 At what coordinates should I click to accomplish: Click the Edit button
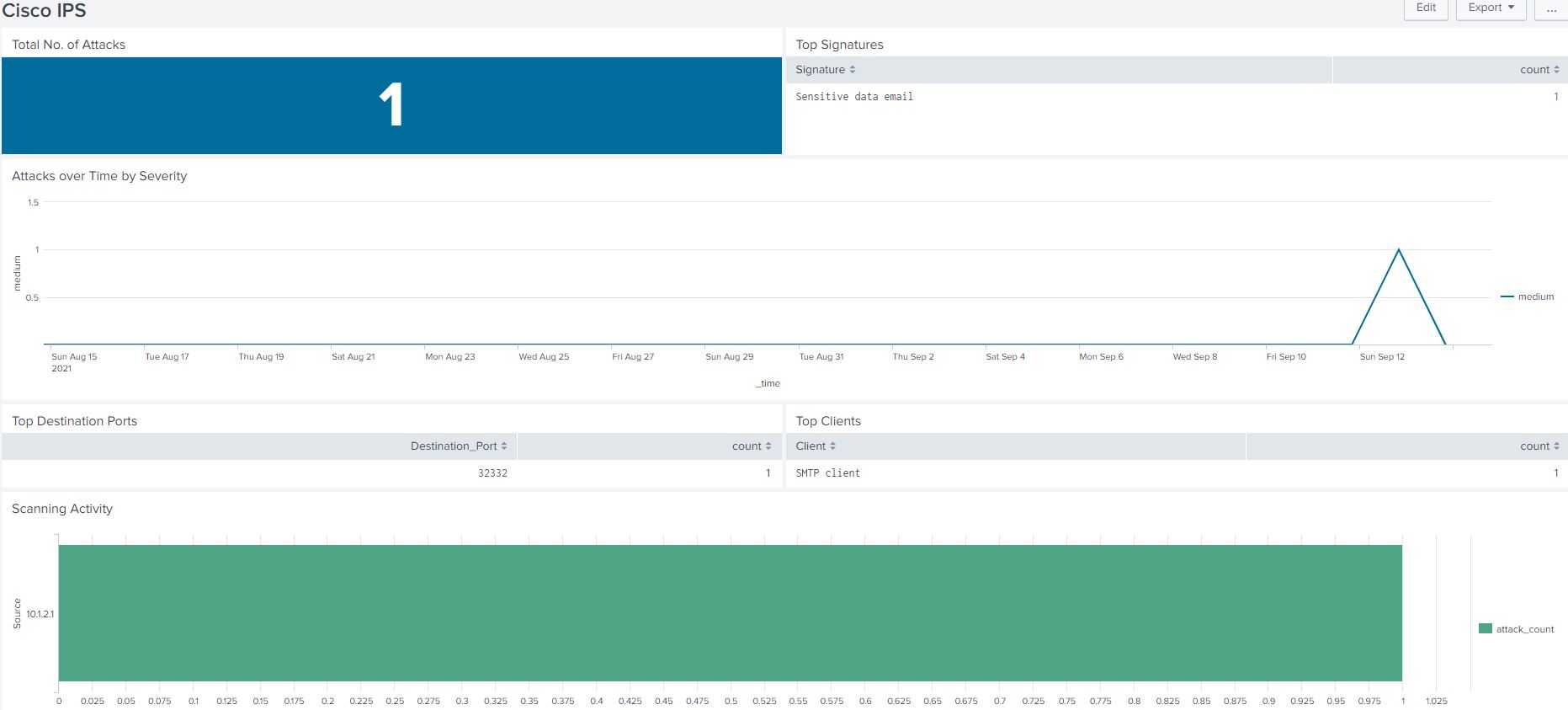(x=1425, y=8)
